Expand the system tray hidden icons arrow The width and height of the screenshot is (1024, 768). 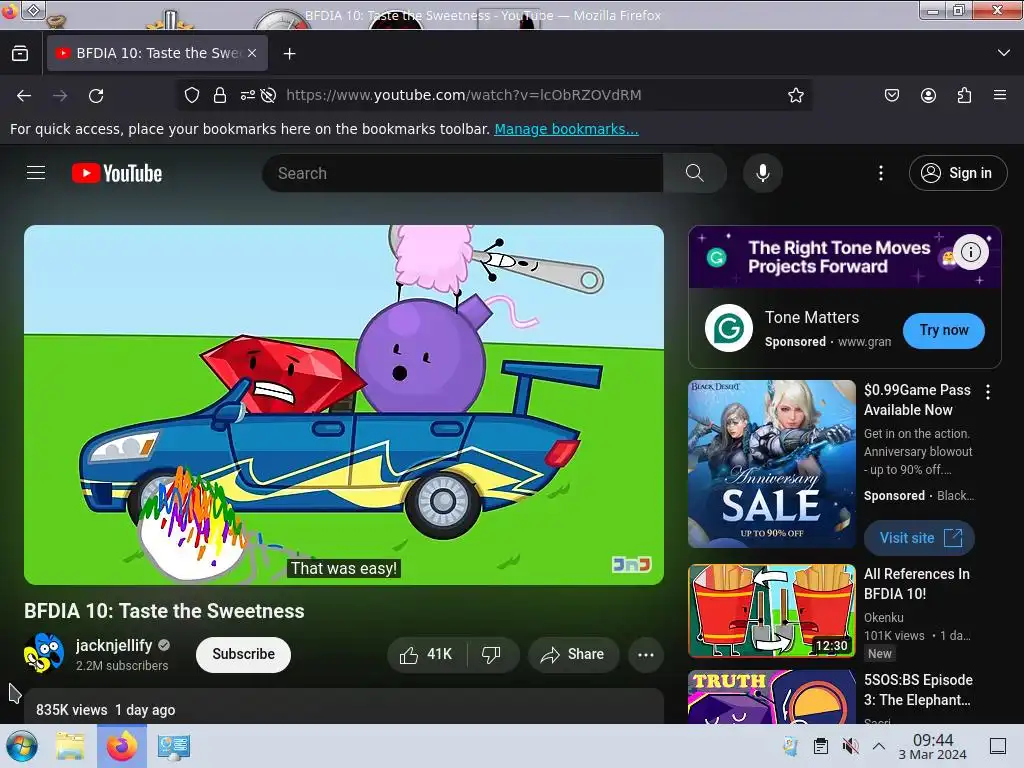[x=879, y=746]
